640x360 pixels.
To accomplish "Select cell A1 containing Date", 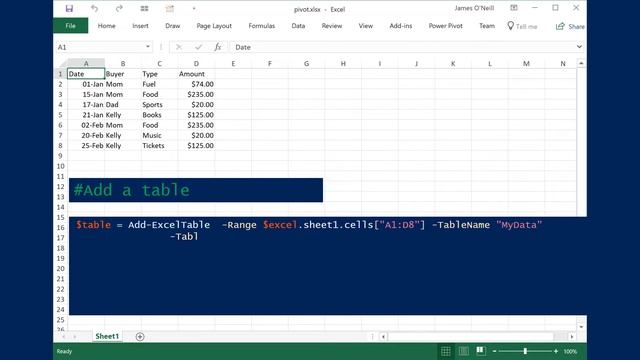I will pyautogui.click(x=86, y=74).
